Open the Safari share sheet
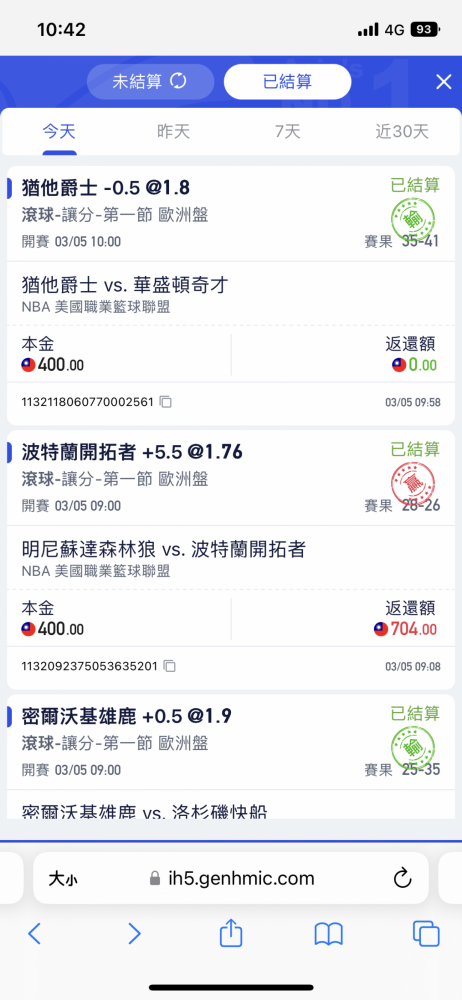Viewport: 462px width, 1000px height. coord(231,933)
